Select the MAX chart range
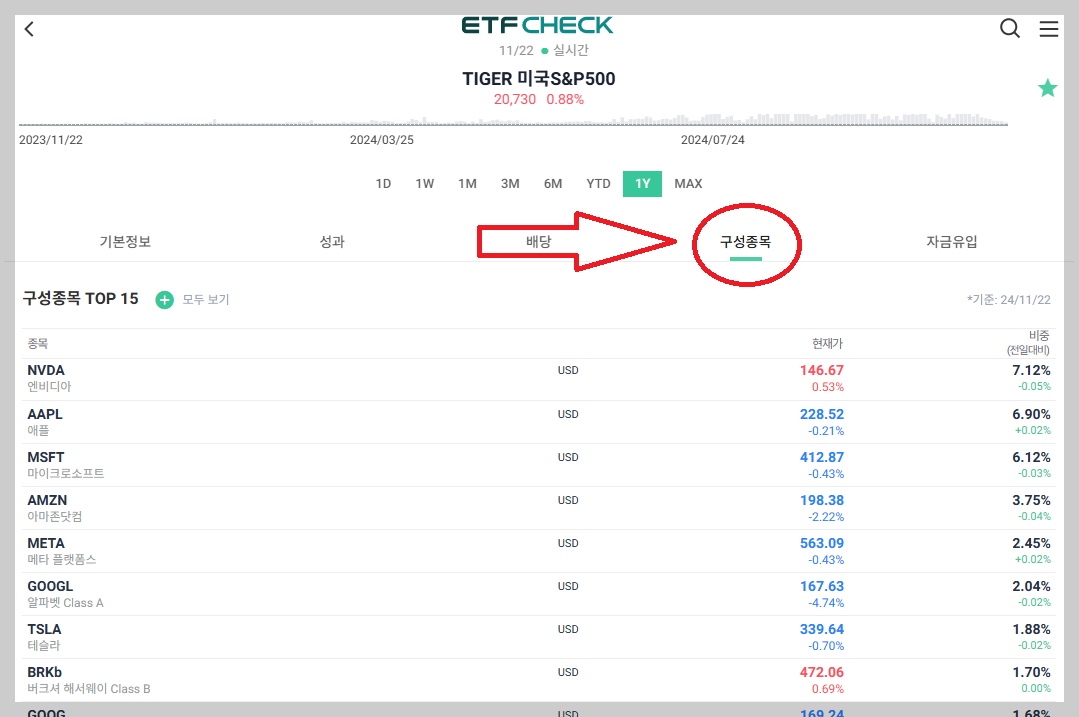Image resolution: width=1079 pixels, height=717 pixels. (x=688, y=184)
